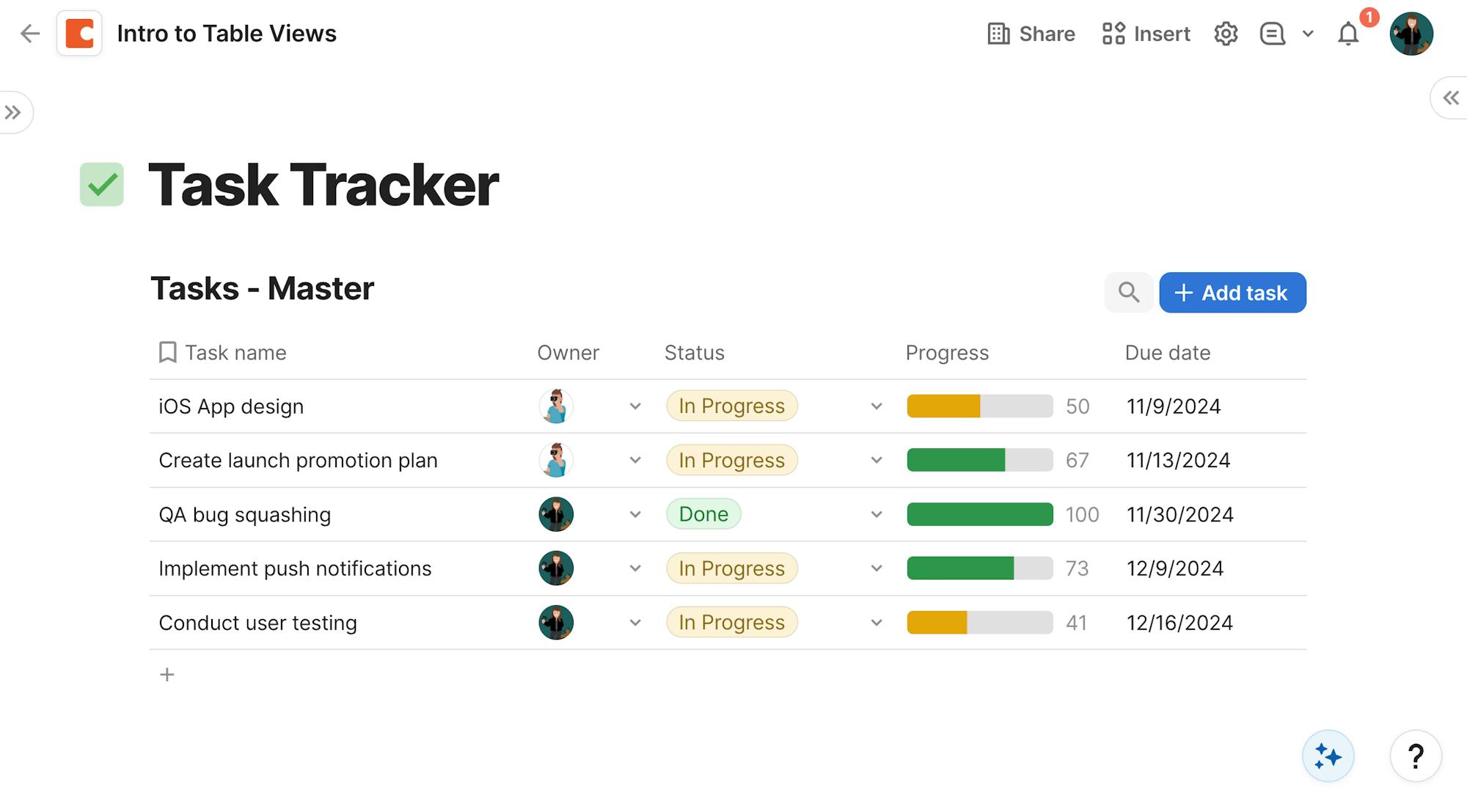Expand the right side panel
Screen dimensions: 1467x812
(1450, 98)
